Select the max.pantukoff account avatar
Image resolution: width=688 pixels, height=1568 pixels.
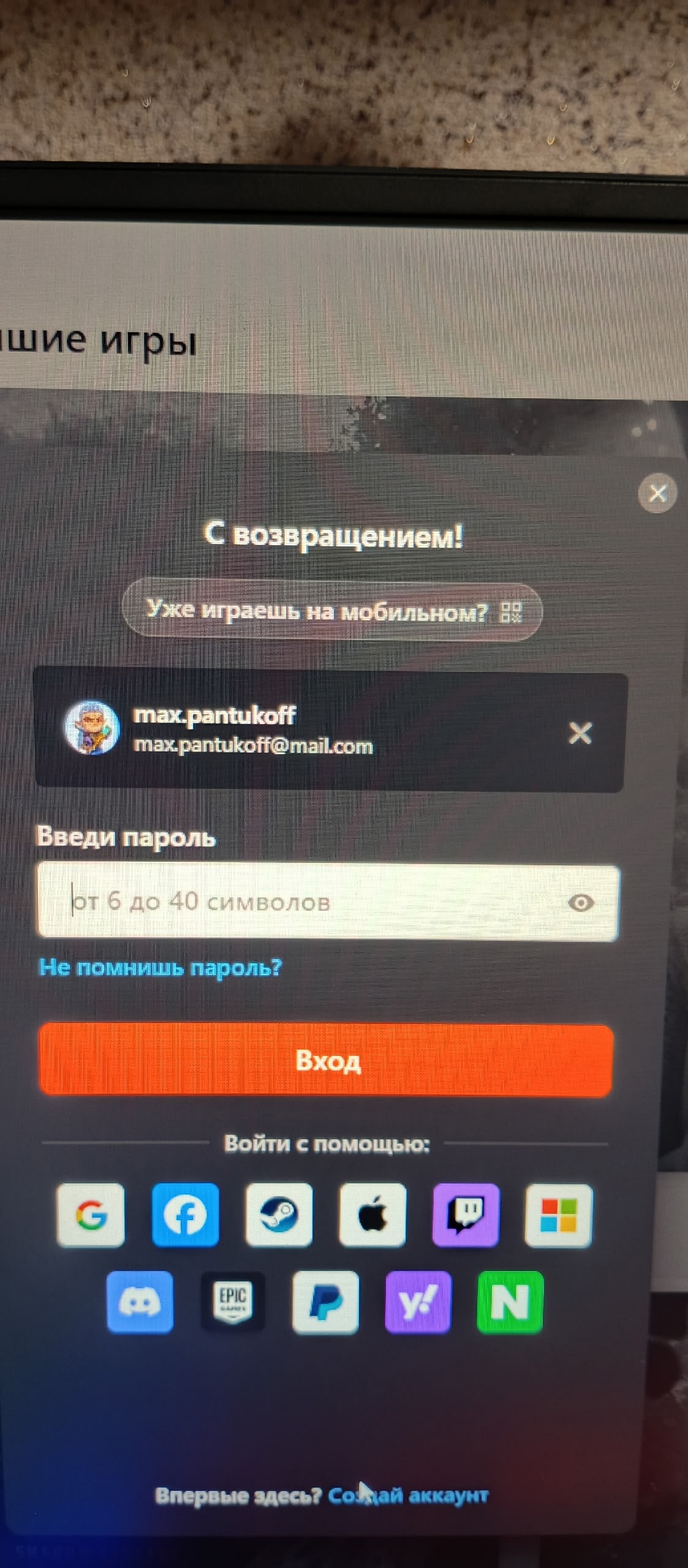click(93, 728)
